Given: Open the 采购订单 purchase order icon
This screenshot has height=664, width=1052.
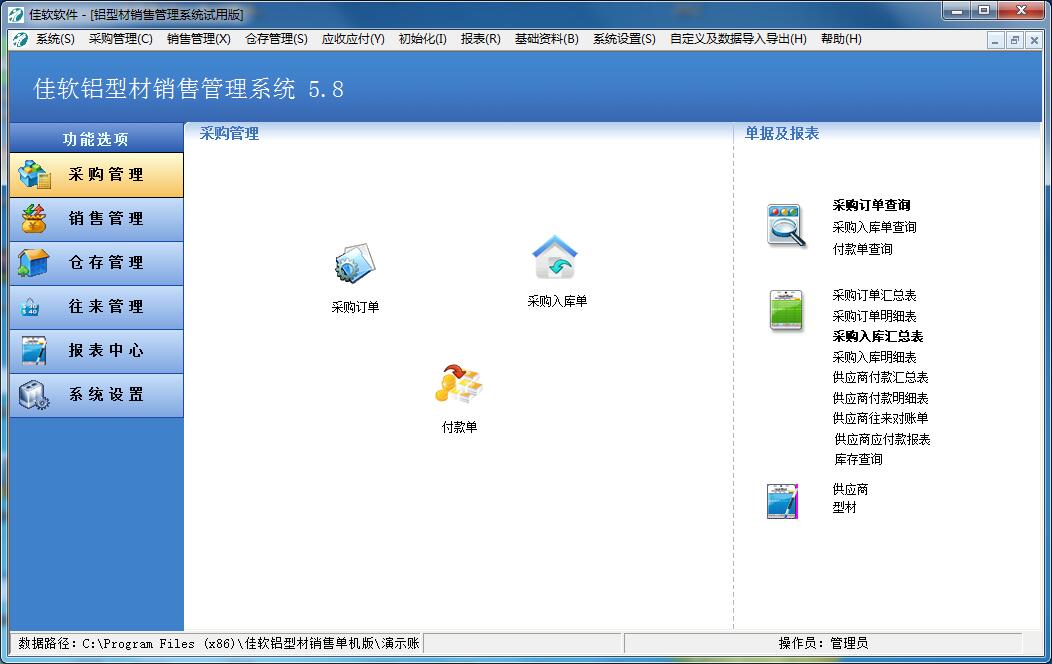Looking at the screenshot, I should 355,264.
